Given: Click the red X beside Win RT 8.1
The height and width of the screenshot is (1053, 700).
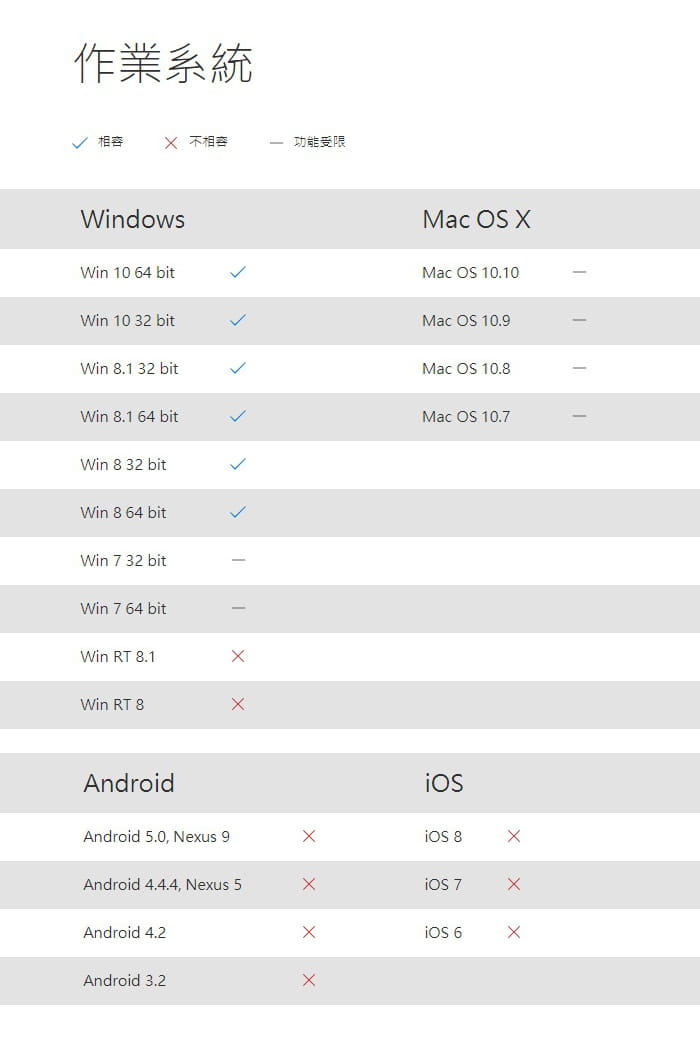Looking at the screenshot, I should (238, 656).
